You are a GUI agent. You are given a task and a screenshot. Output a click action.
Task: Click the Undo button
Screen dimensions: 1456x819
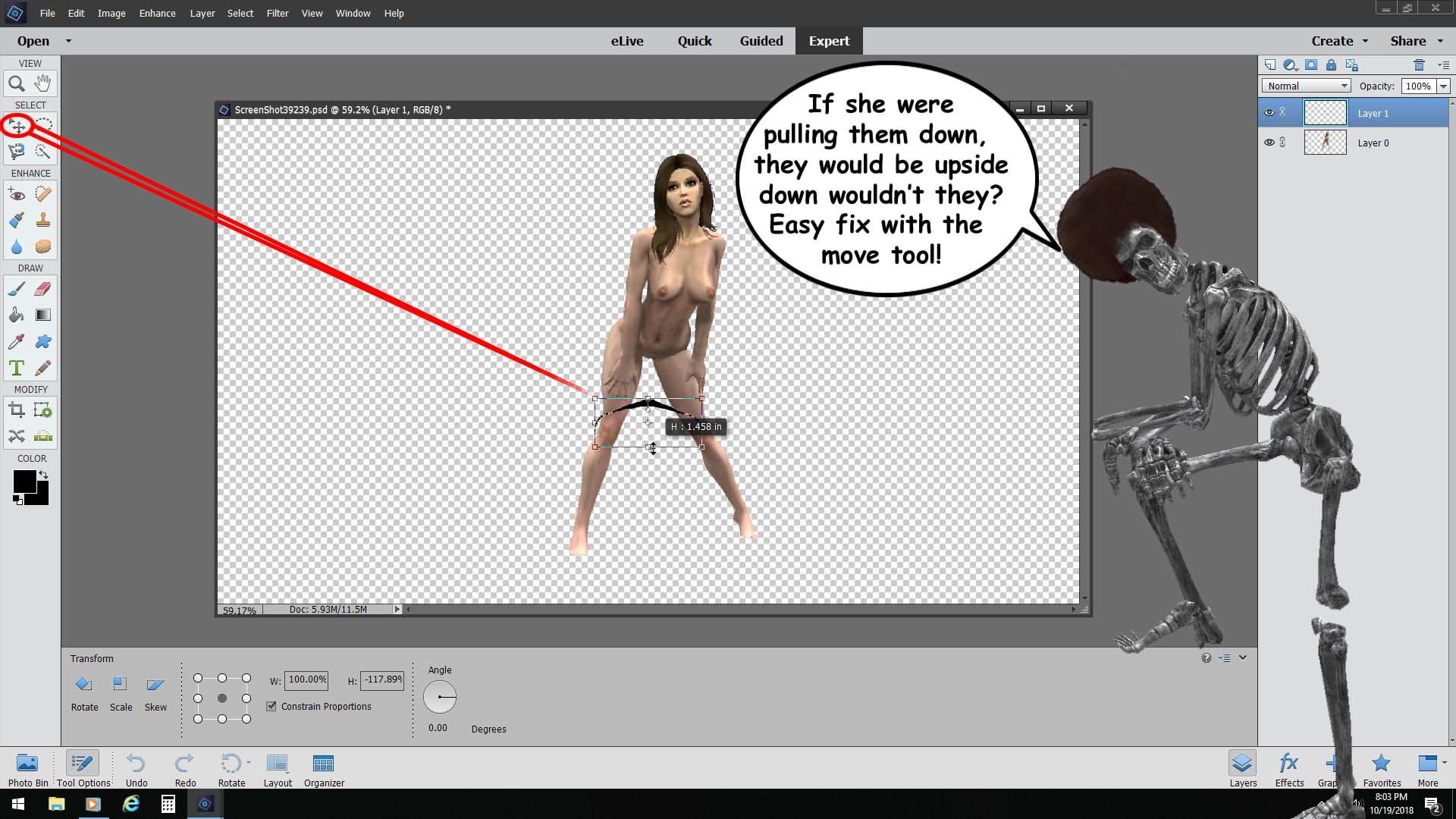136,770
